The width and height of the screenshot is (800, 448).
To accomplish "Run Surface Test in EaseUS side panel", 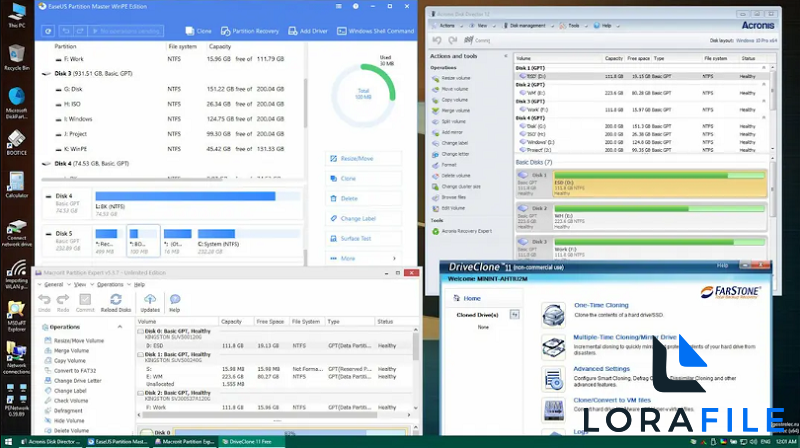I will click(363, 238).
